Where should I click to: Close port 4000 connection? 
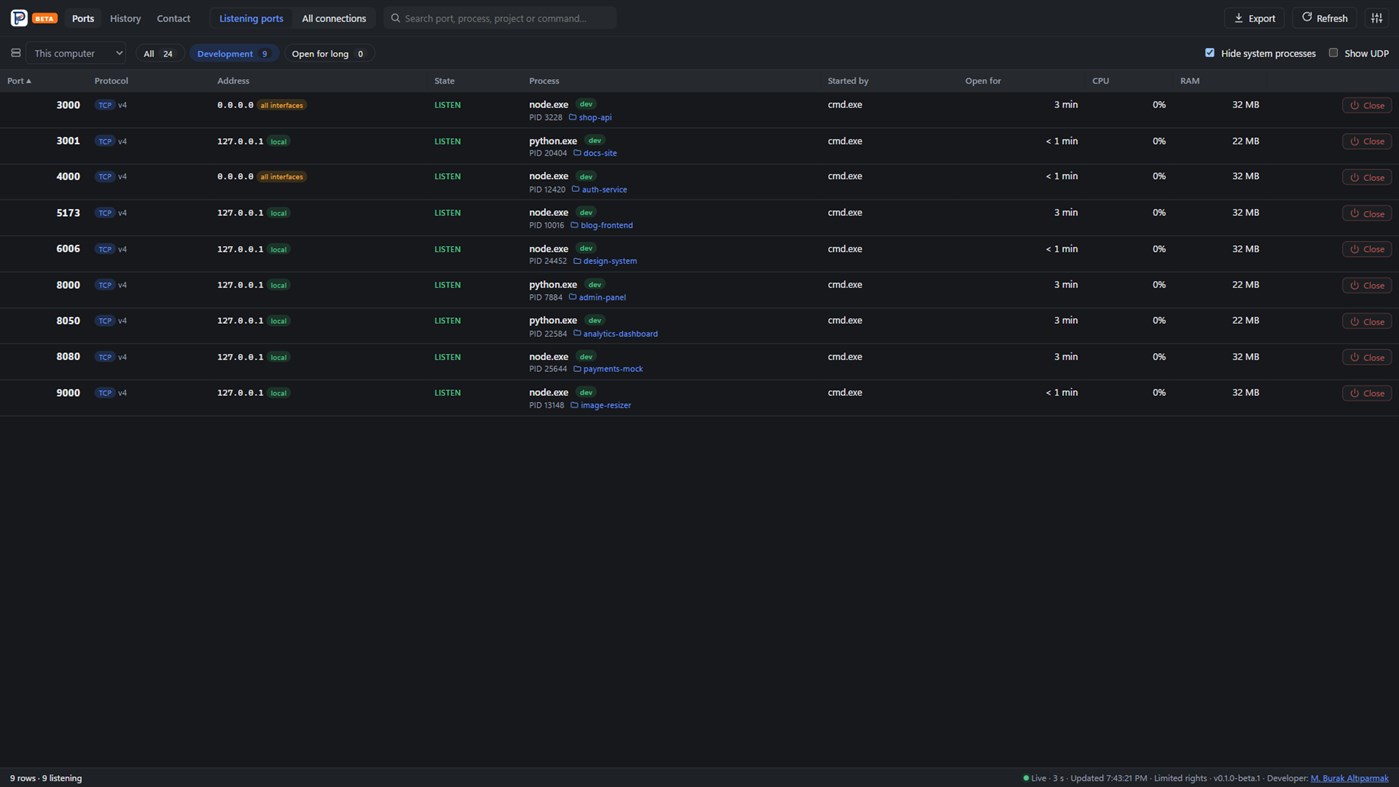click(1366, 177)
